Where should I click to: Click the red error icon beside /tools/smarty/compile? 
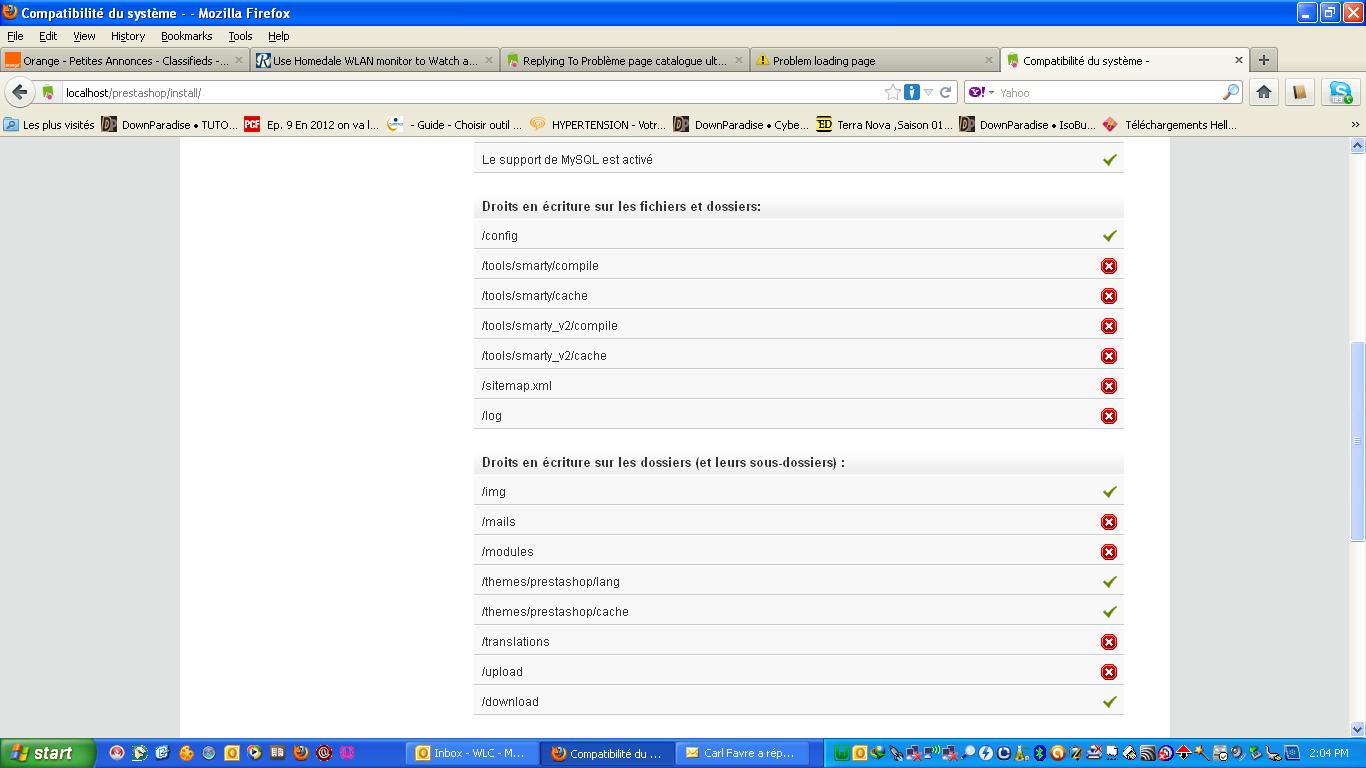click(1109, 266)
